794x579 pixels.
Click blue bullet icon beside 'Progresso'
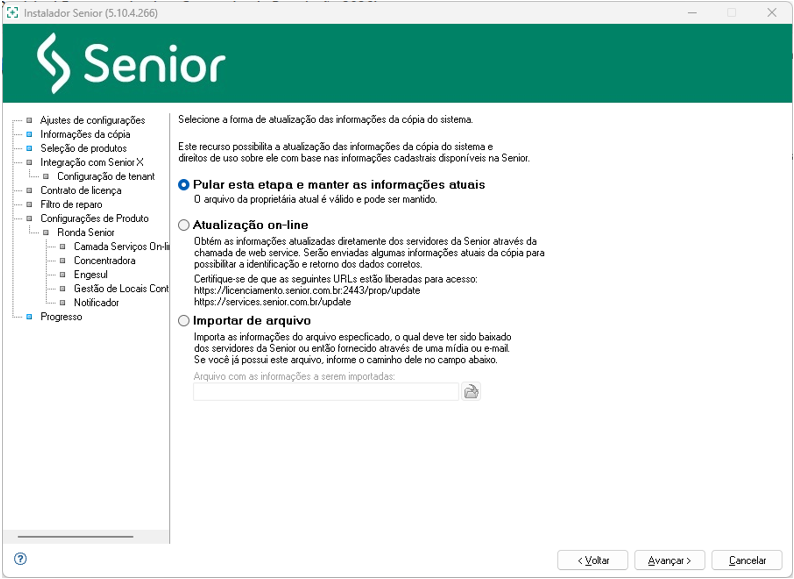(29, 317)
